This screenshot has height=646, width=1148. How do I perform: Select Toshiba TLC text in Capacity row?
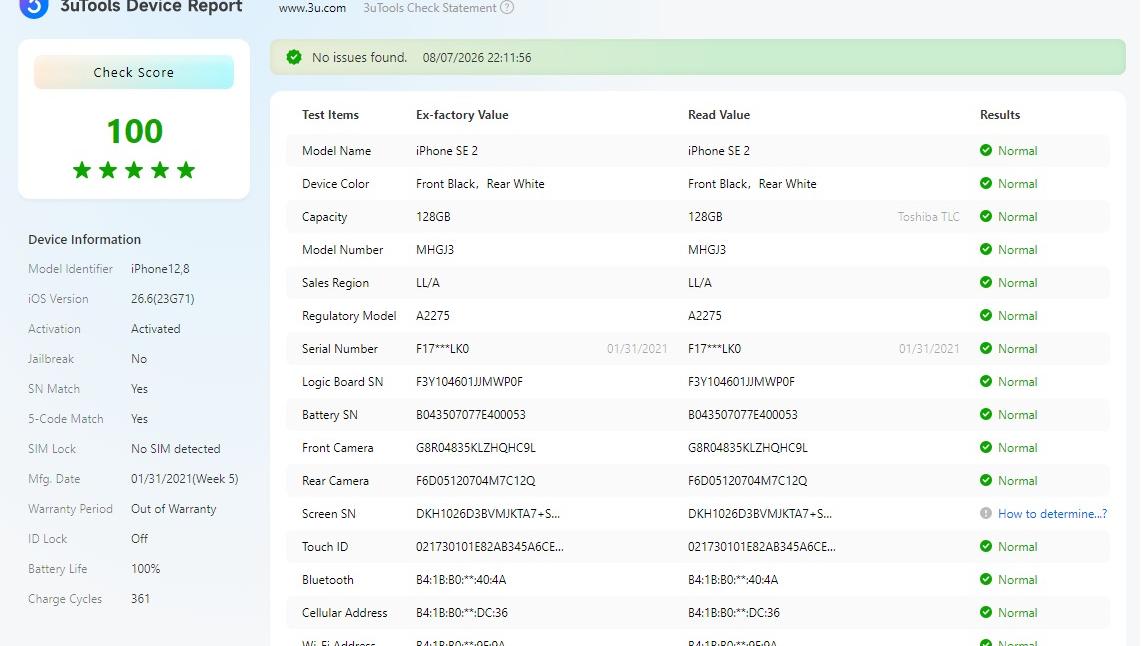click(x=928, y=217)
